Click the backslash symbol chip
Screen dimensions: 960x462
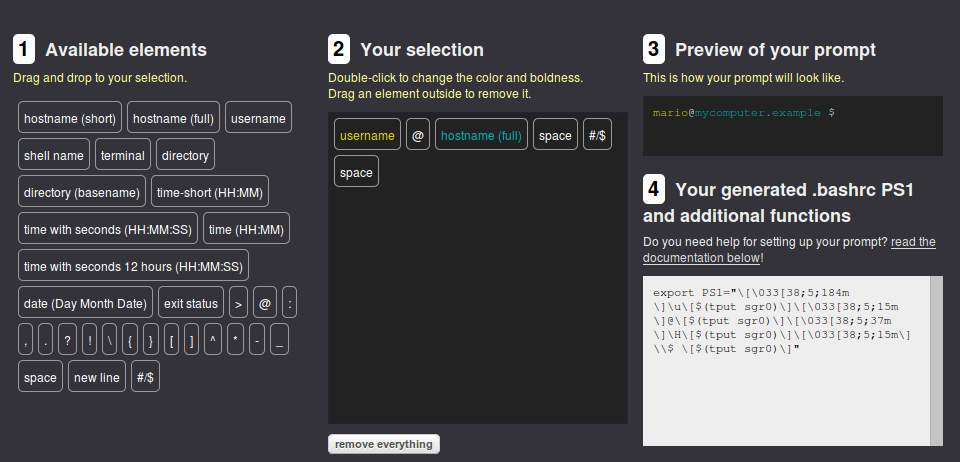click(x=110, y=340)
